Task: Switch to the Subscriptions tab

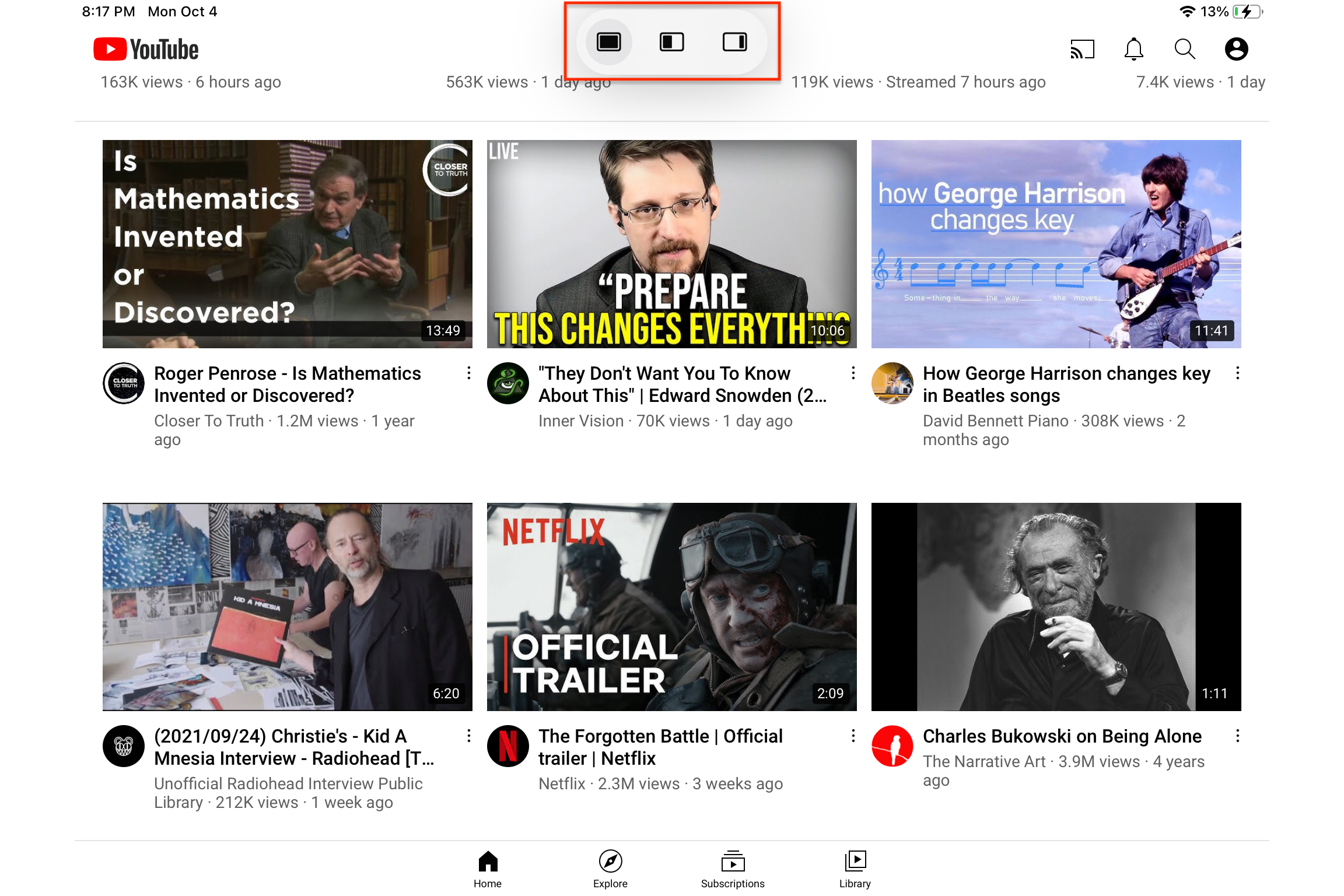Action: click(733, 869)
